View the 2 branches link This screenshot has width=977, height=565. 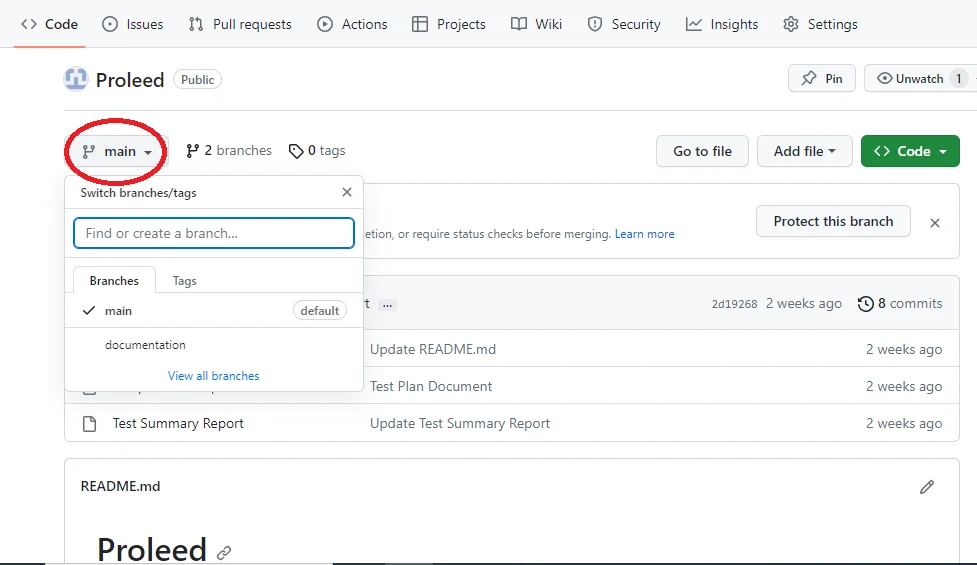pyautogui.click(x=229, y=151)
